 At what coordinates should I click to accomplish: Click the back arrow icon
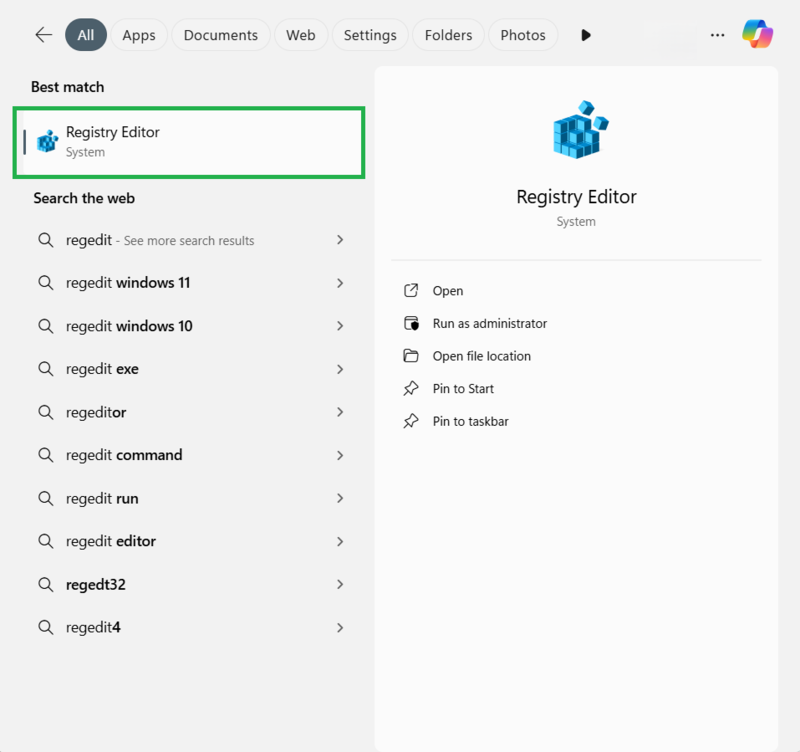click(x=43, y=35)
